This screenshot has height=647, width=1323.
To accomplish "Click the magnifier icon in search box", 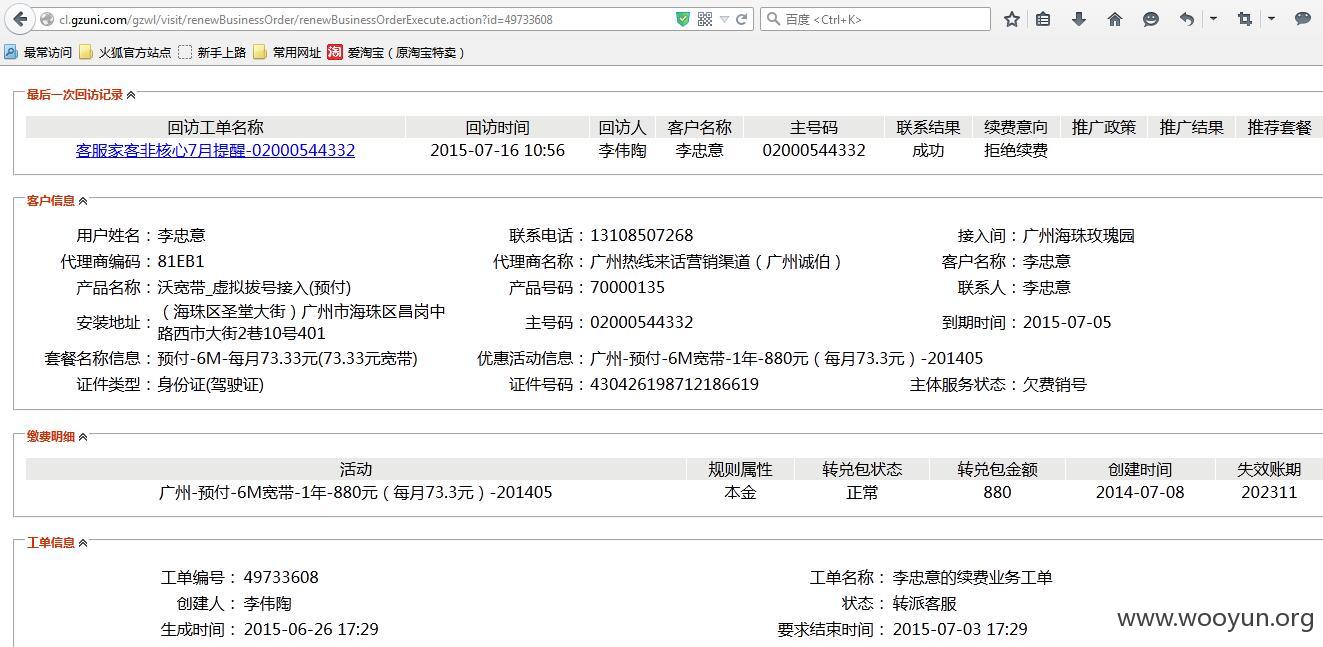I will 772,19.
